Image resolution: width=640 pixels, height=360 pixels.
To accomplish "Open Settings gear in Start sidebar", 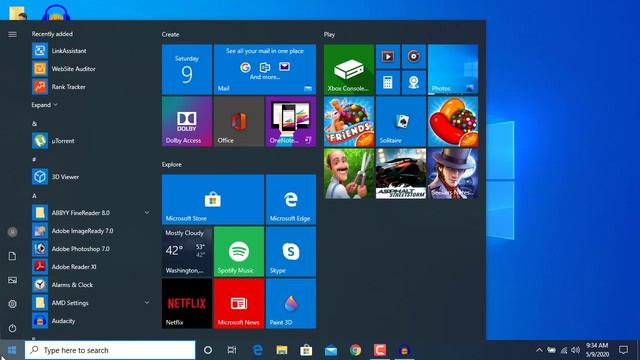I will 12,304.
